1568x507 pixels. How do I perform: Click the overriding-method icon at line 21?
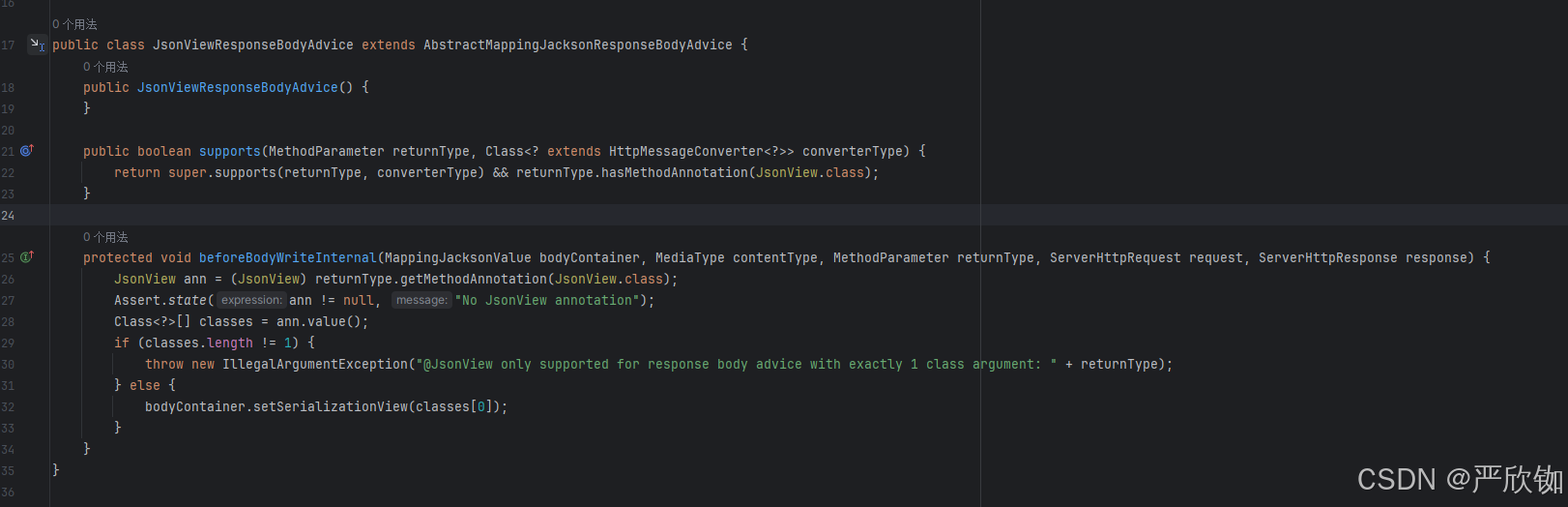click(27, 151)
